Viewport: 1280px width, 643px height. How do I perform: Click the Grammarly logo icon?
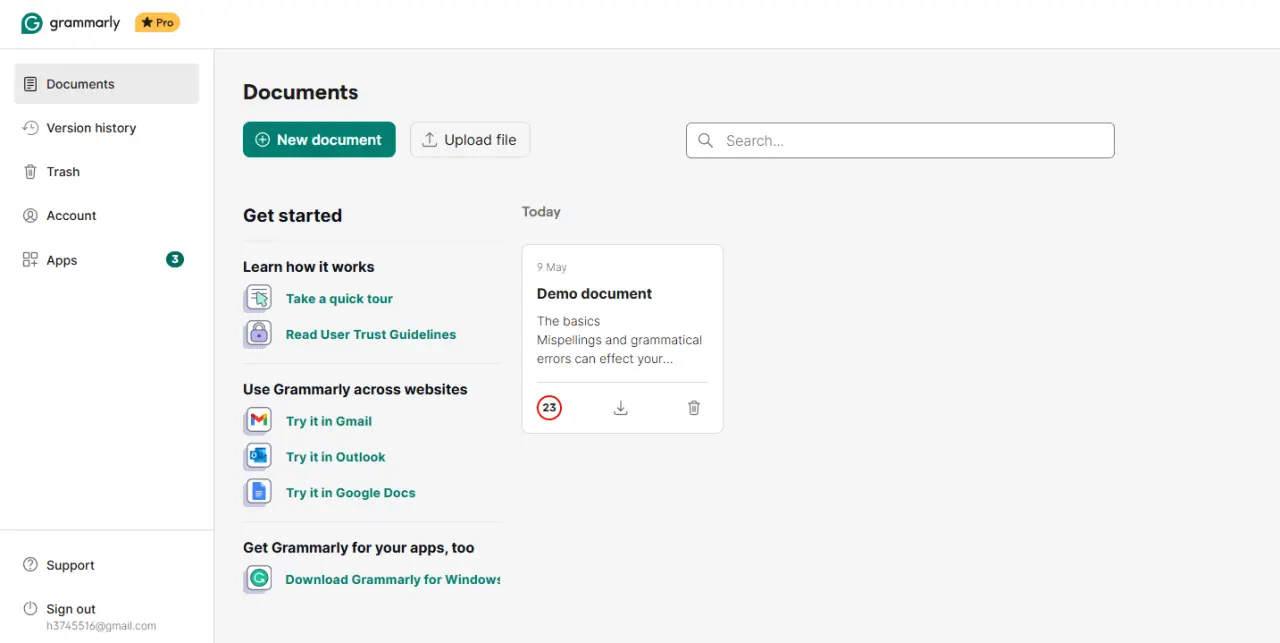(32, 23)
